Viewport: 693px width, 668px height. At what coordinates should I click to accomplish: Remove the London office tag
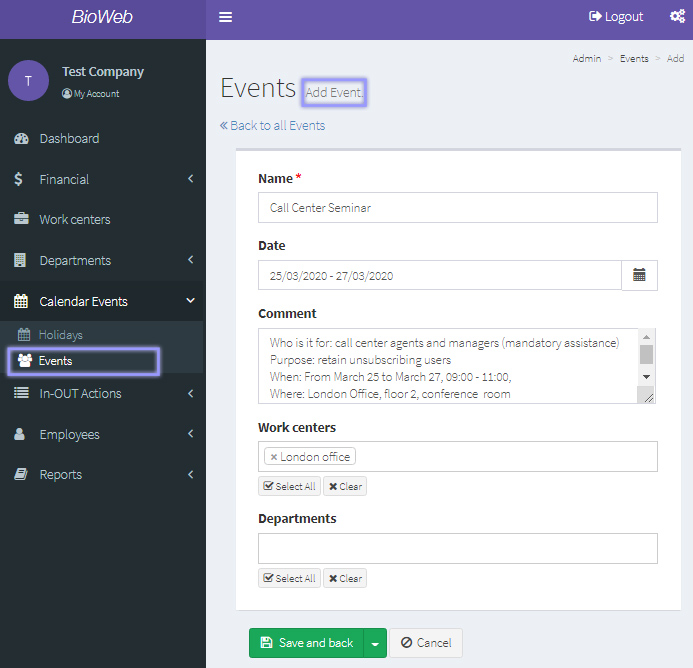click(x=274, y=457)
